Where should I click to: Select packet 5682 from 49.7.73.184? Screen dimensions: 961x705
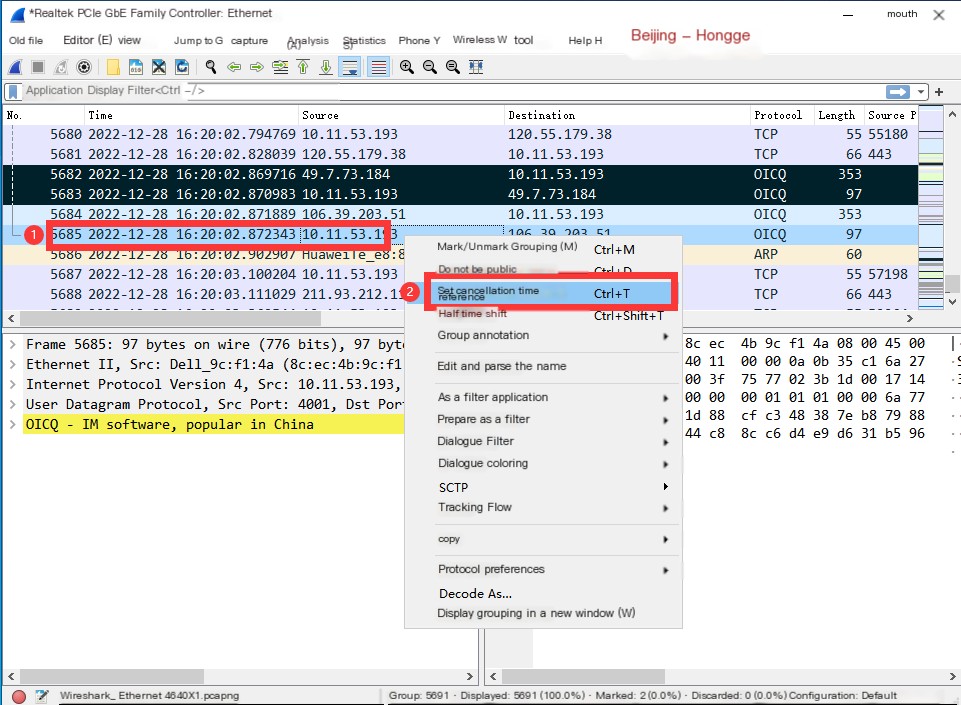coord(460,174)
